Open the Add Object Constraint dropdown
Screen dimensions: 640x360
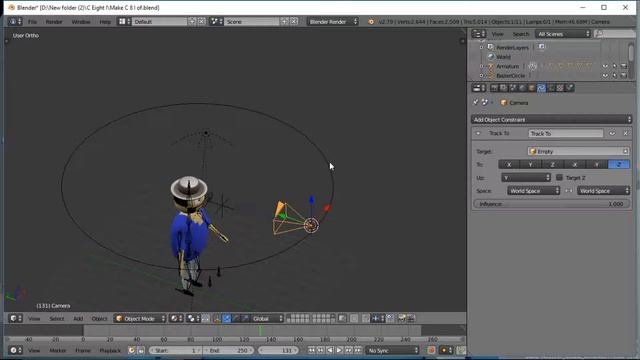coord(551,120)
